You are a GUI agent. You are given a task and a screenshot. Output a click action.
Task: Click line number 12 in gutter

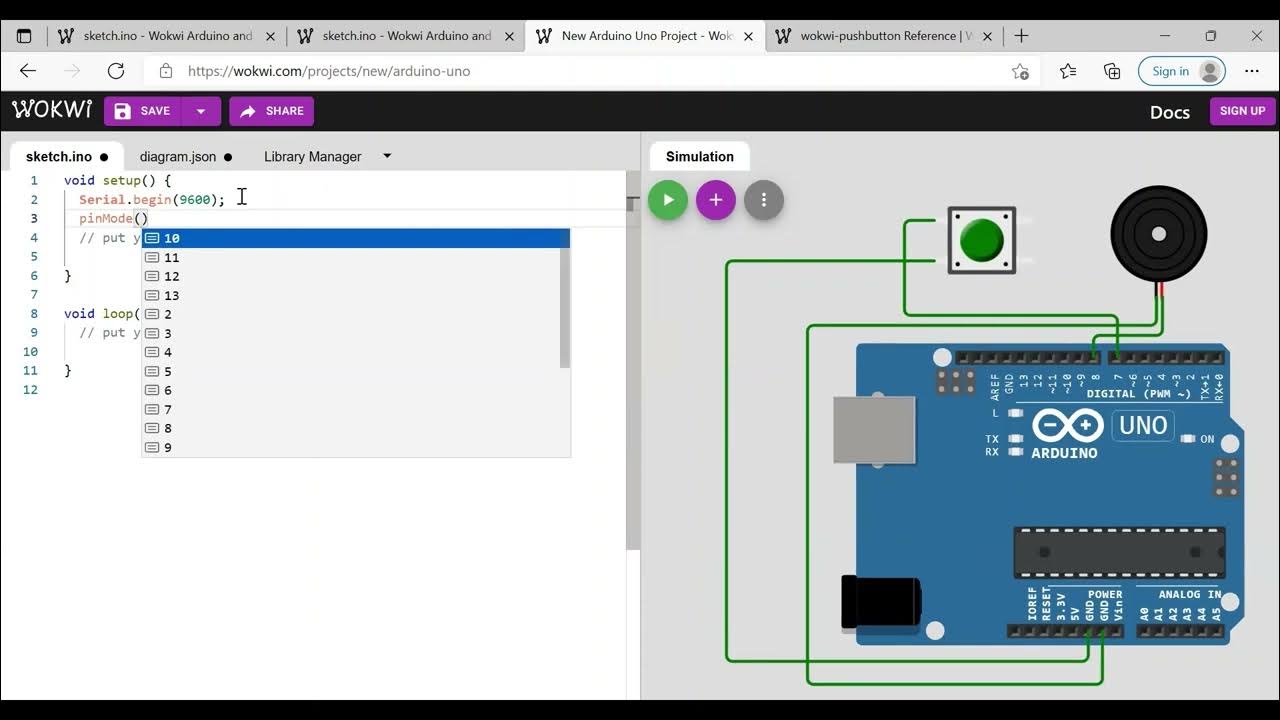30,390
